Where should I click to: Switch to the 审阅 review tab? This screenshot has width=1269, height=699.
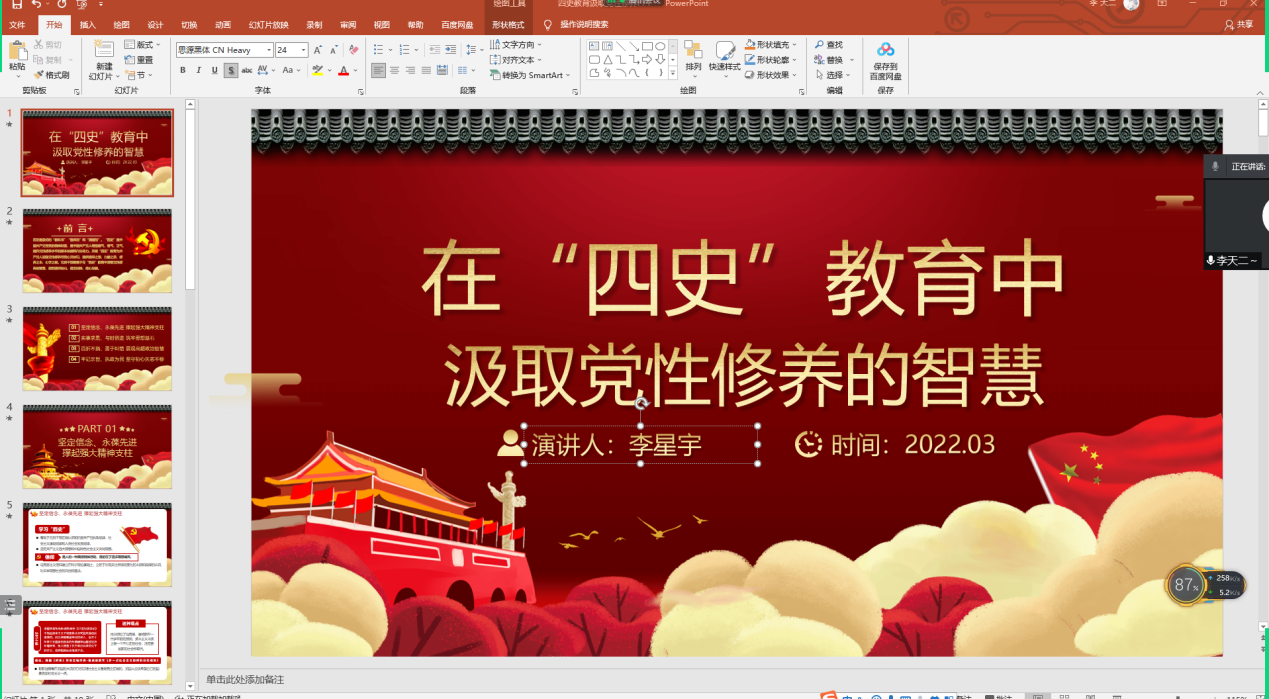(348, 24)
